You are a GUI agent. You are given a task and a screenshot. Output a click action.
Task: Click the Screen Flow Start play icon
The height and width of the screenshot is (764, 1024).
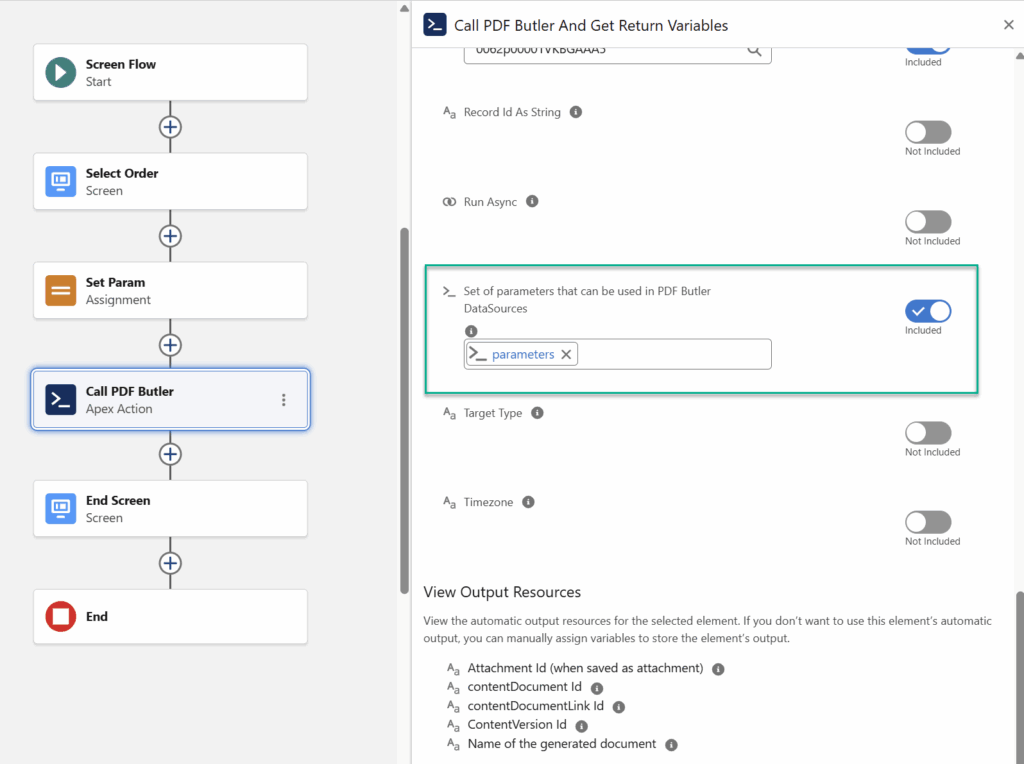pyautogui.click(x=61, y=72)
